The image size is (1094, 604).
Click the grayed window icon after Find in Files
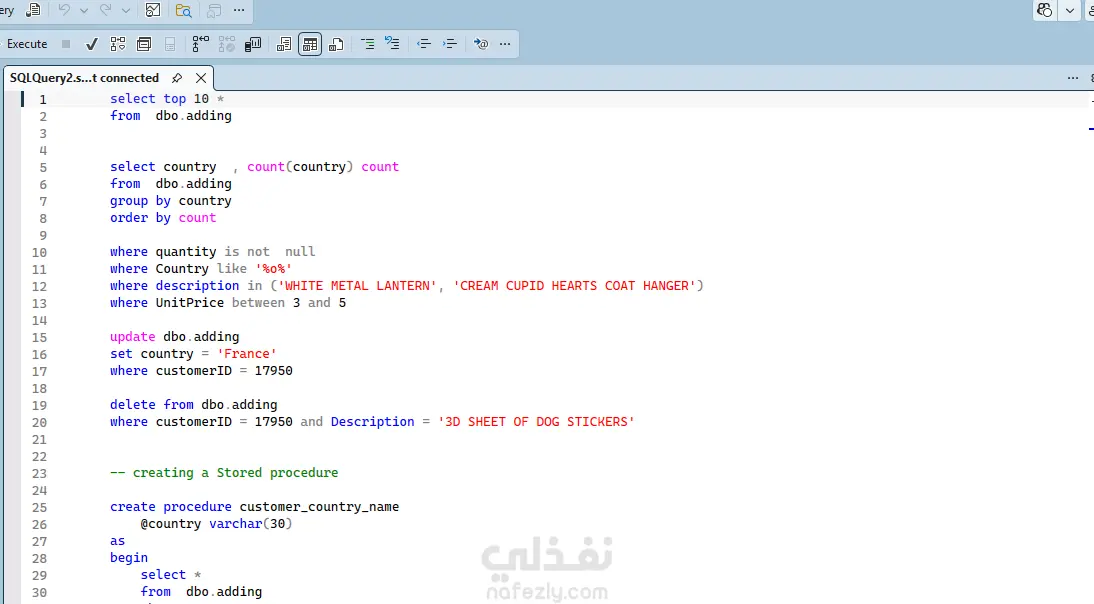213,10
